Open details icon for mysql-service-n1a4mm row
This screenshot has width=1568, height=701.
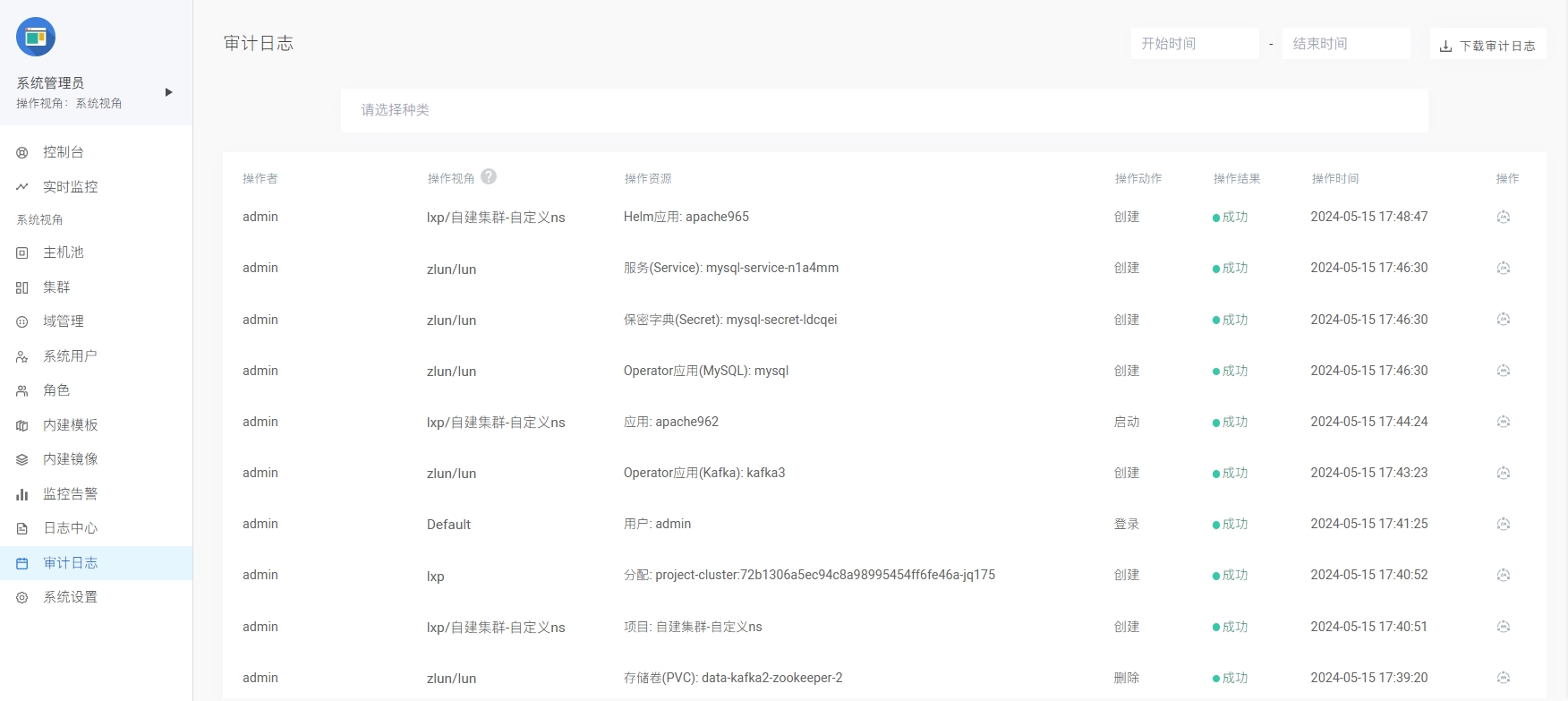pyautogui.click(x=1504, y=268)
